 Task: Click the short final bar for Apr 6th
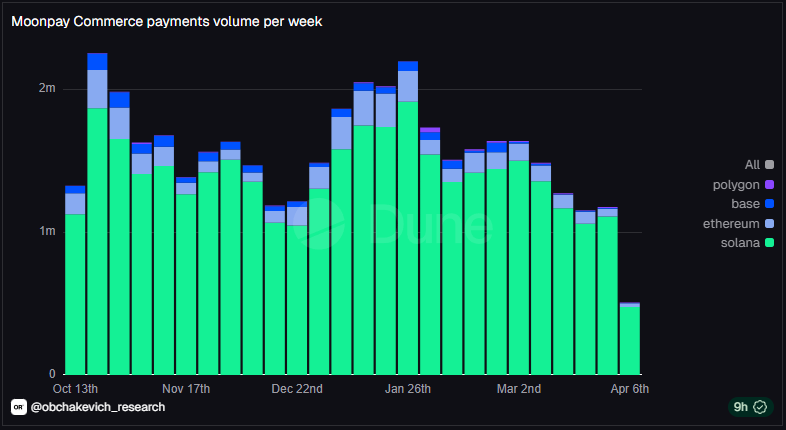point(629,340)
